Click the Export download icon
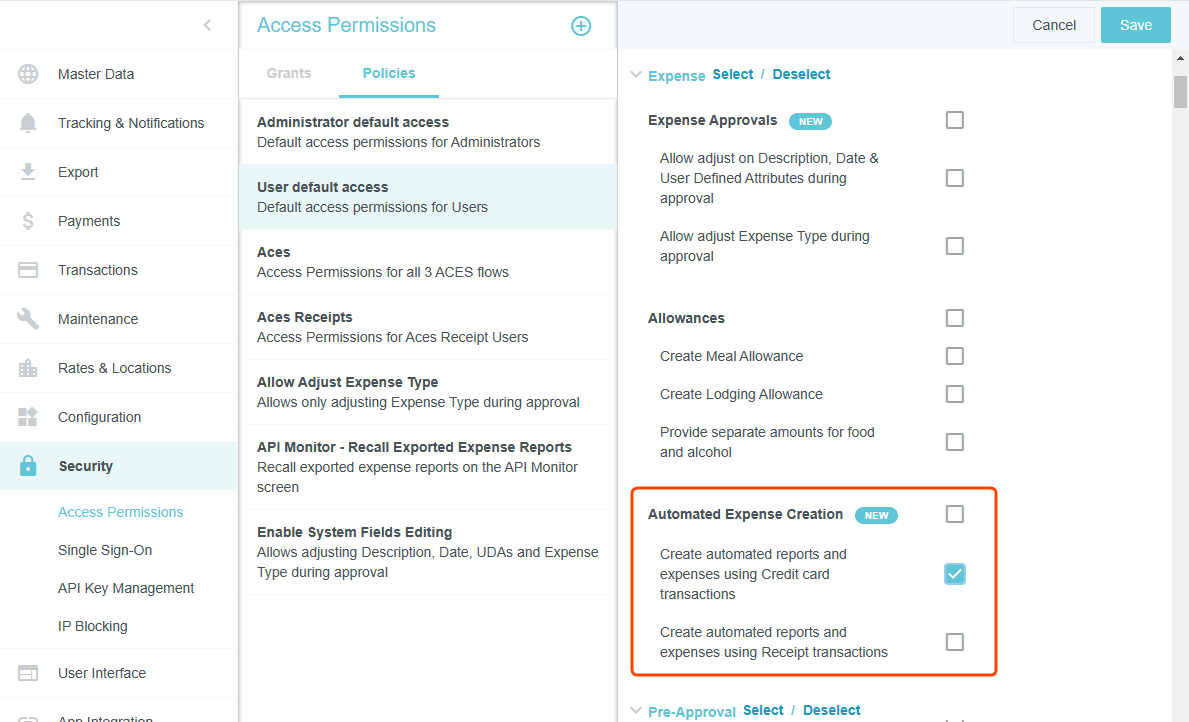The height and width of the screenshot is (722, 1189). (28, 172)
